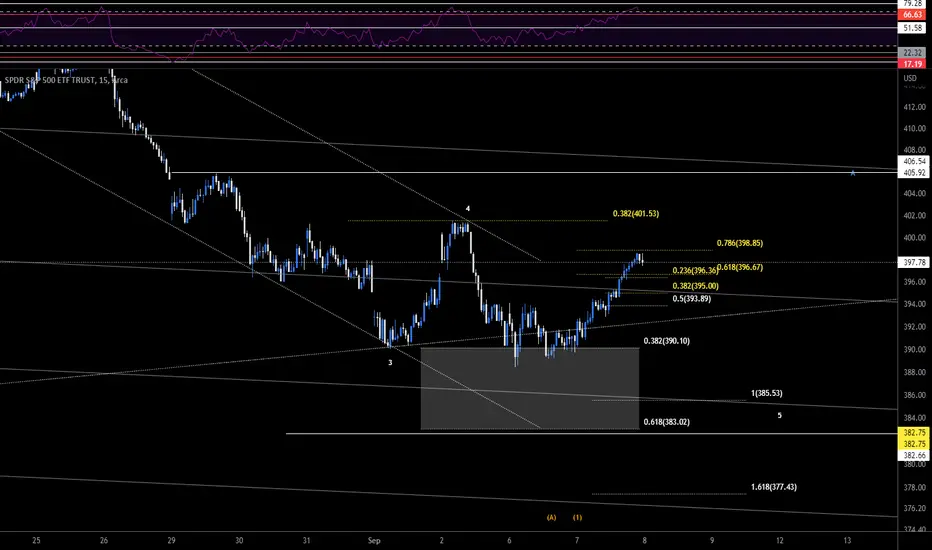Click date 8 on the time axis
Image resolution: width=932 pixels, height=550 pixels.
(644, 540)
